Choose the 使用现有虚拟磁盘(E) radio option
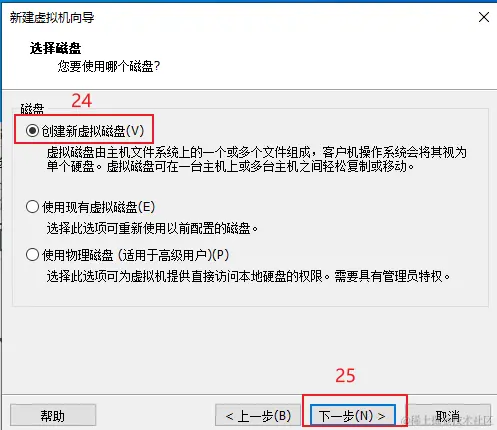497x430 pixels. point(32,207)
